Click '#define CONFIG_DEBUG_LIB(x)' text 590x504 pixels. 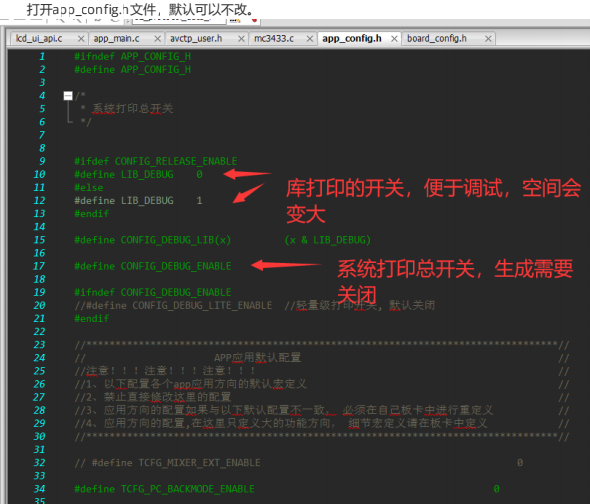click(x=153, y=240)
